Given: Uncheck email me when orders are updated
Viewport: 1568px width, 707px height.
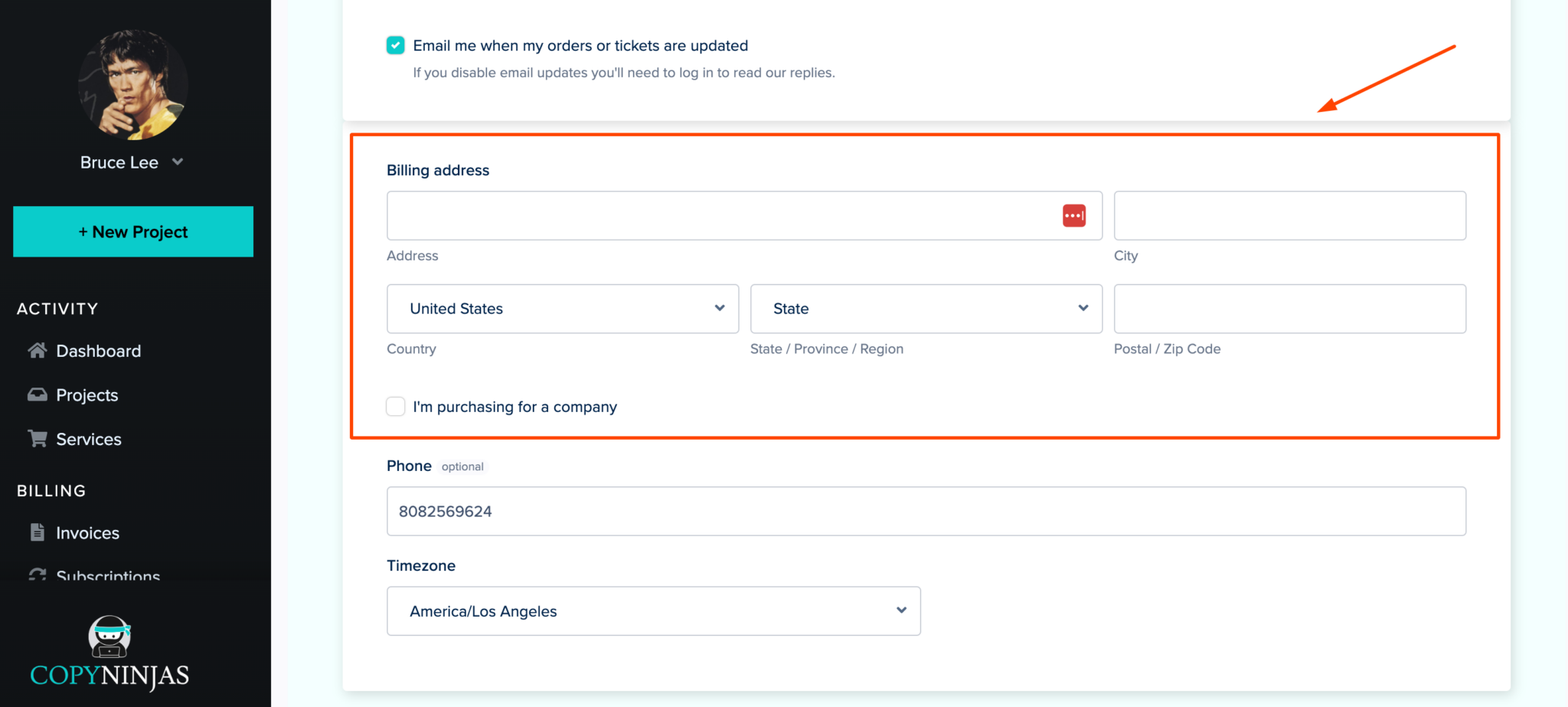Looking at the screenshot, I should 395,45.
